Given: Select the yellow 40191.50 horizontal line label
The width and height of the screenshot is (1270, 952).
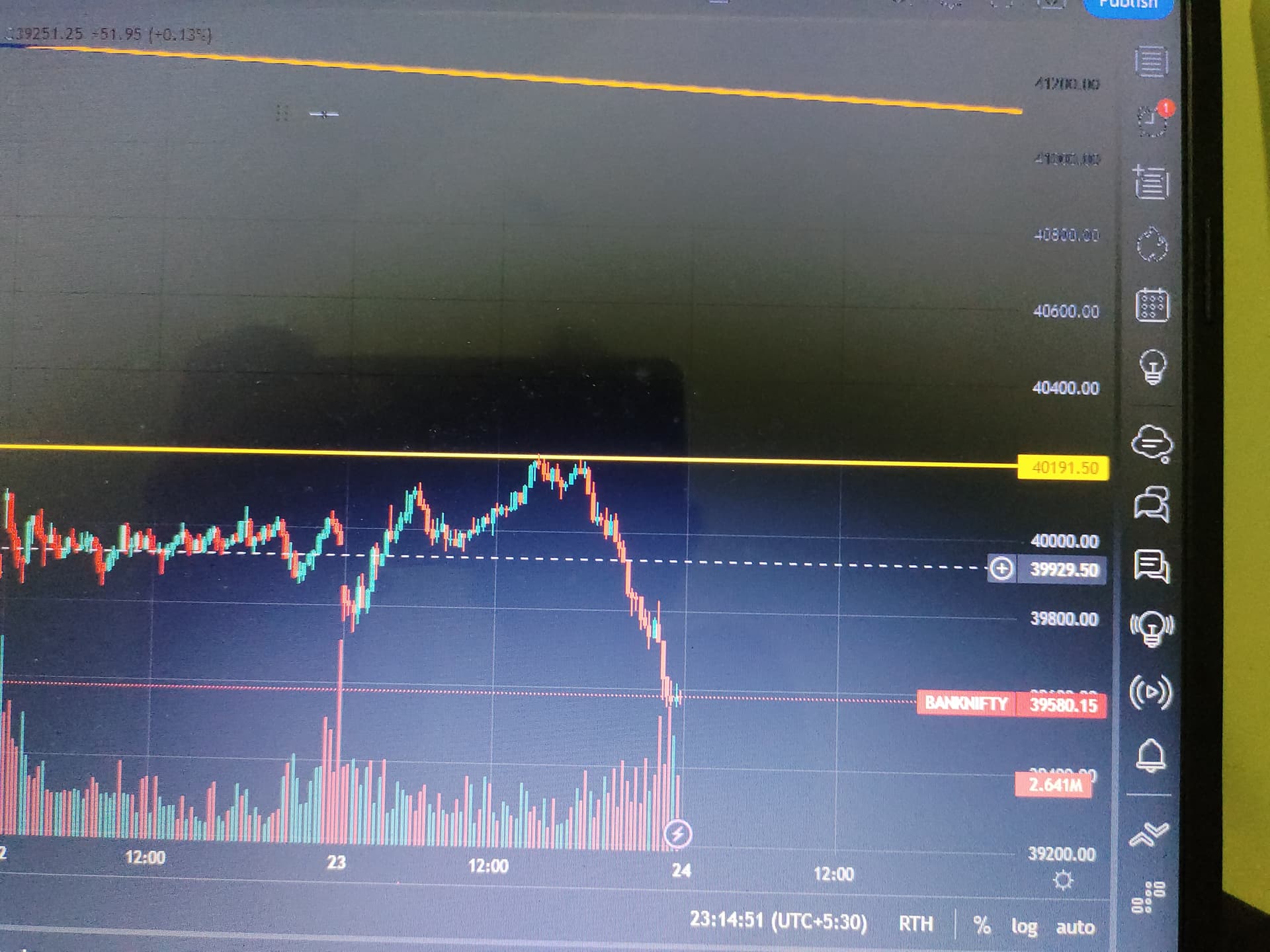Looking at the screenshot, I should 1063,468.
